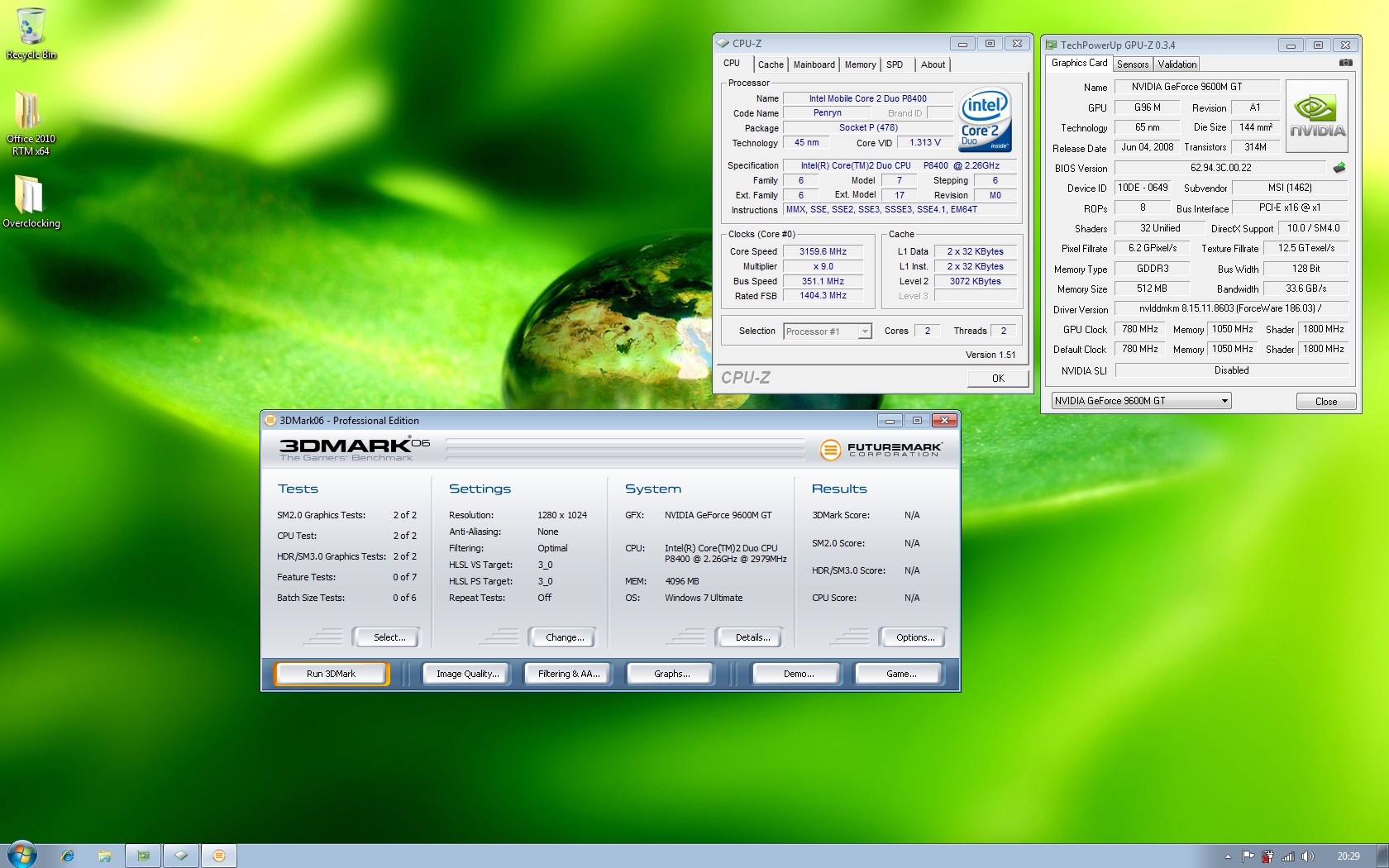Show hidden system tray icons
This screenshot has width=1389, height=868.
(x=1228, y=856)
